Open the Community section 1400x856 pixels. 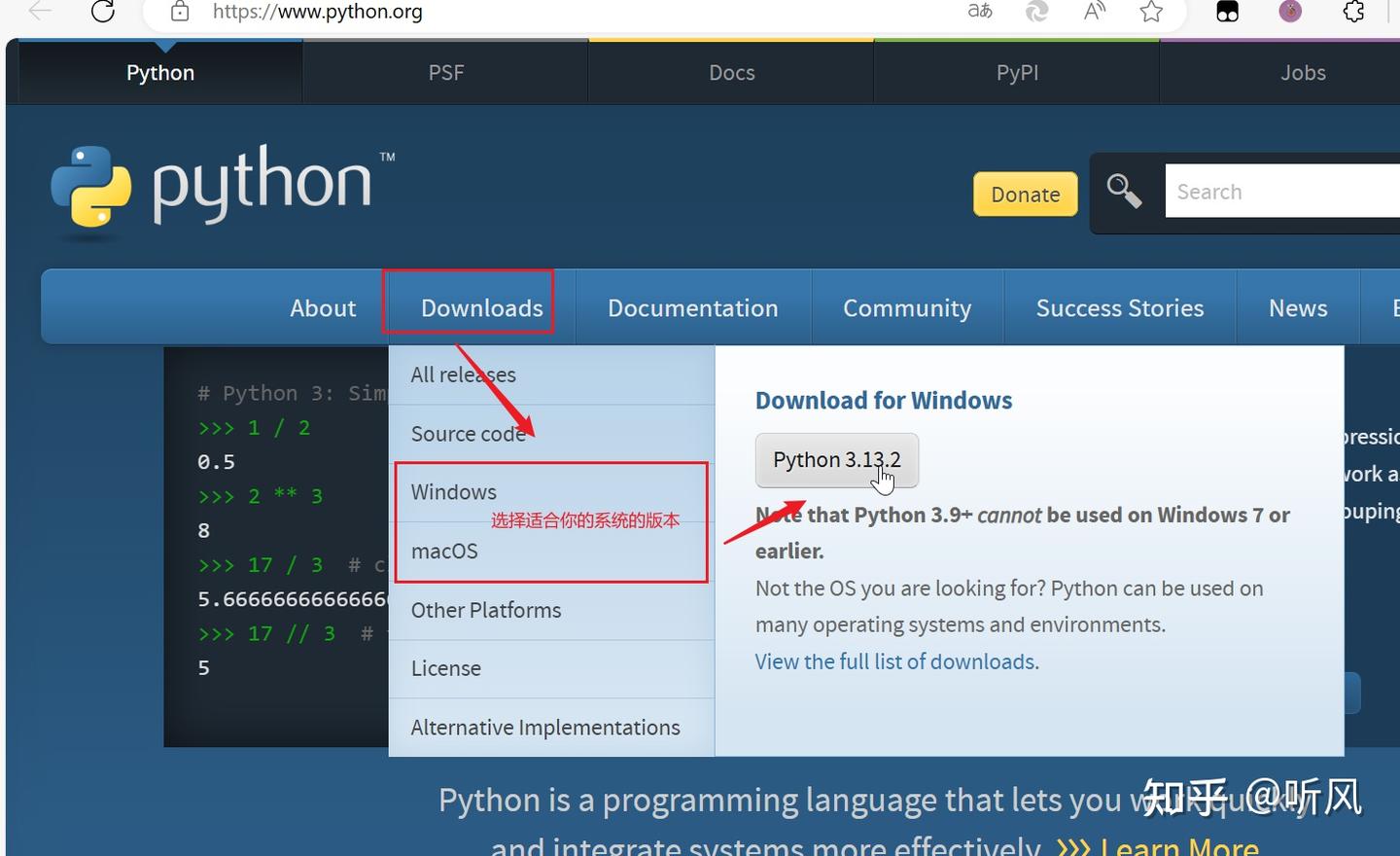pos(906,307)
